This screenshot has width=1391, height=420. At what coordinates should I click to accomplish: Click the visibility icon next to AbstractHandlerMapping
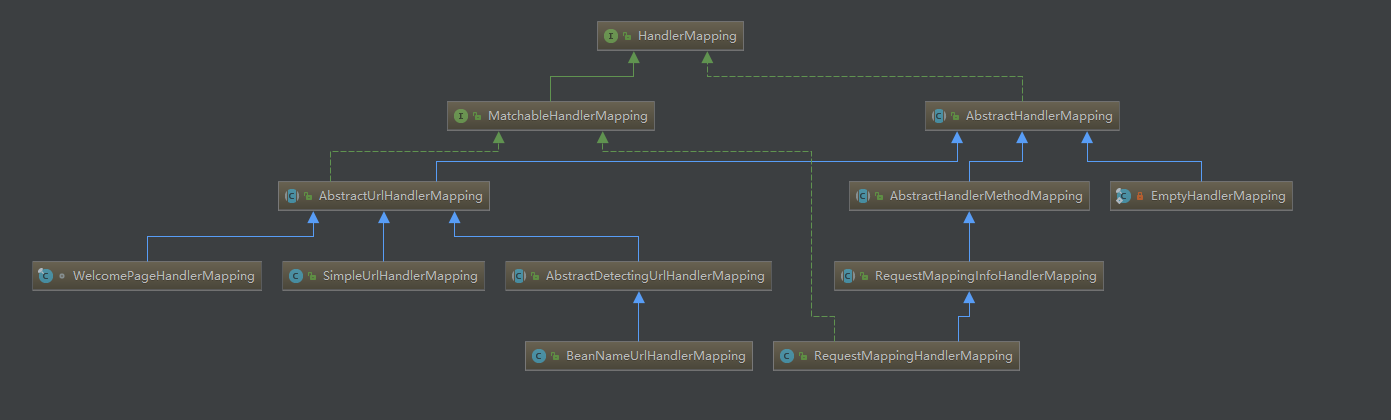955,116
